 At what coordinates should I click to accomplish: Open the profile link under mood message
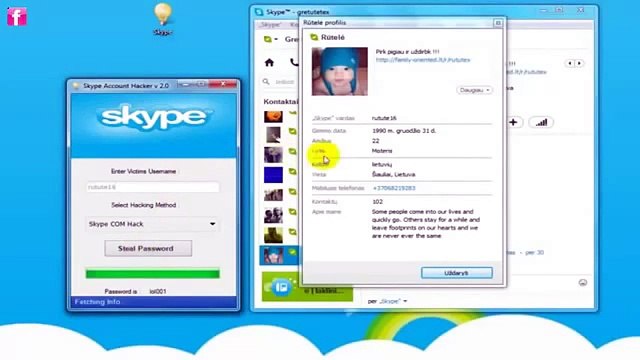coord(423,60)
